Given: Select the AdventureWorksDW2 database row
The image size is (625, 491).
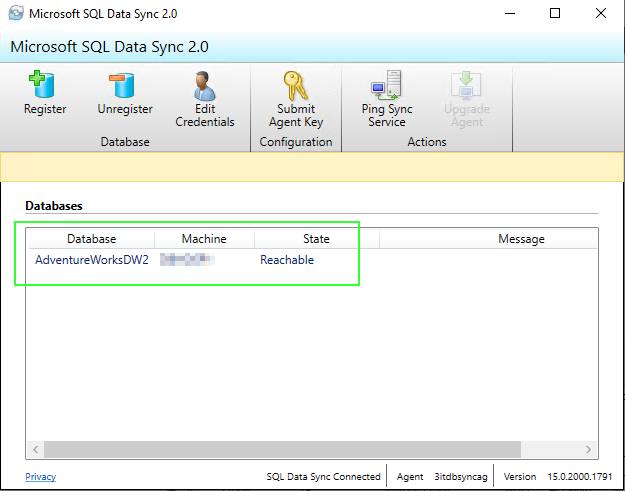Looking at the screenshot, I should click(313, 260).
